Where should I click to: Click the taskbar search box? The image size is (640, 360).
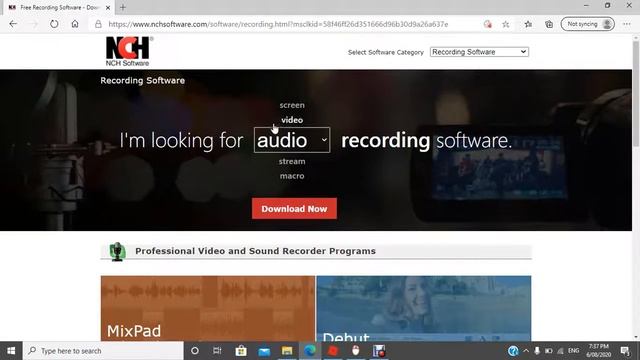tap(103, 351)
